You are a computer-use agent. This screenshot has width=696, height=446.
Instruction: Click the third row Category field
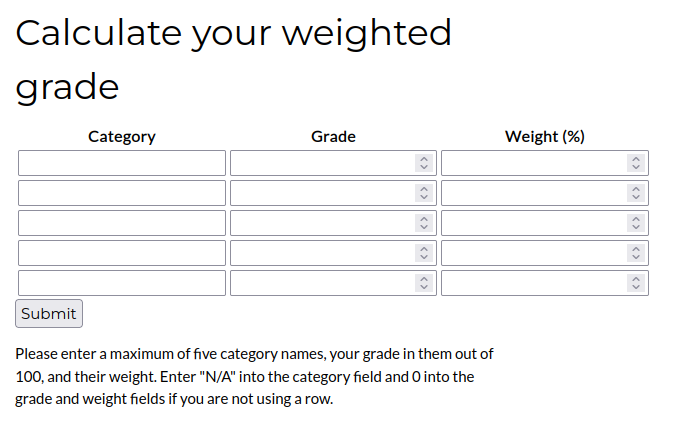pyautogui.click(x=122, y=223)
